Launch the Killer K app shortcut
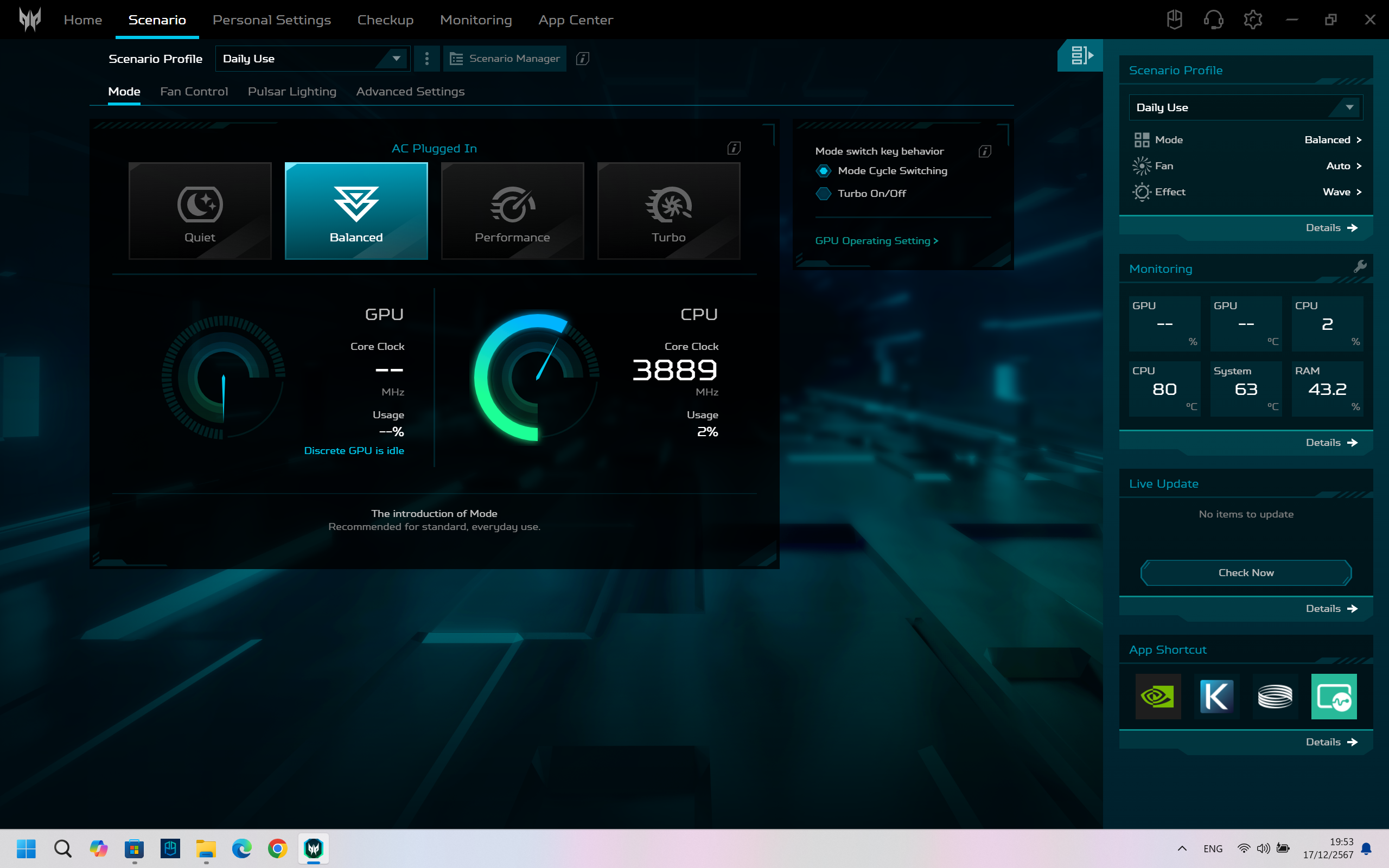 click(1216, 697)
